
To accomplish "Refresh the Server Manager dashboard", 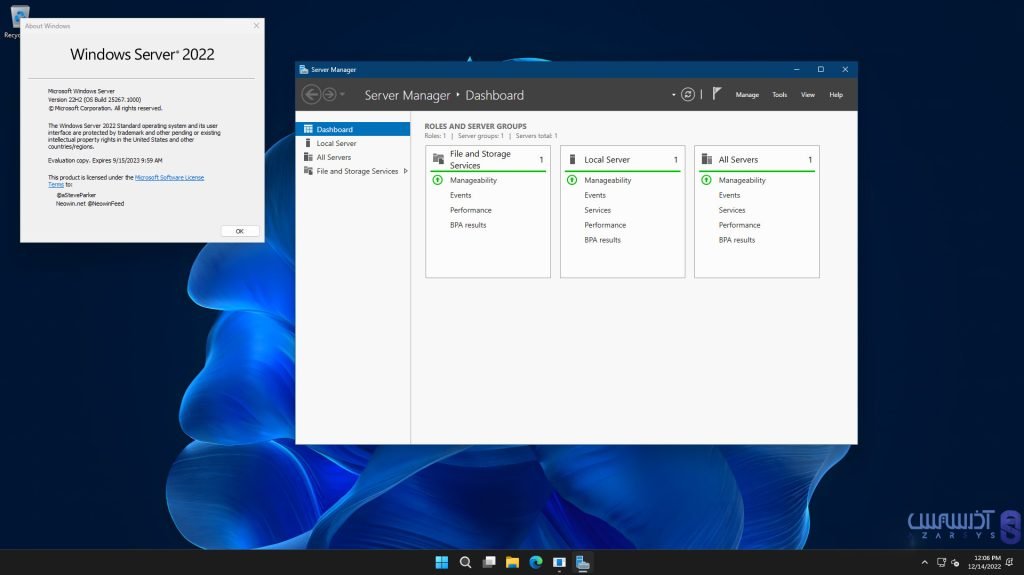I will (x=688, y=94).
